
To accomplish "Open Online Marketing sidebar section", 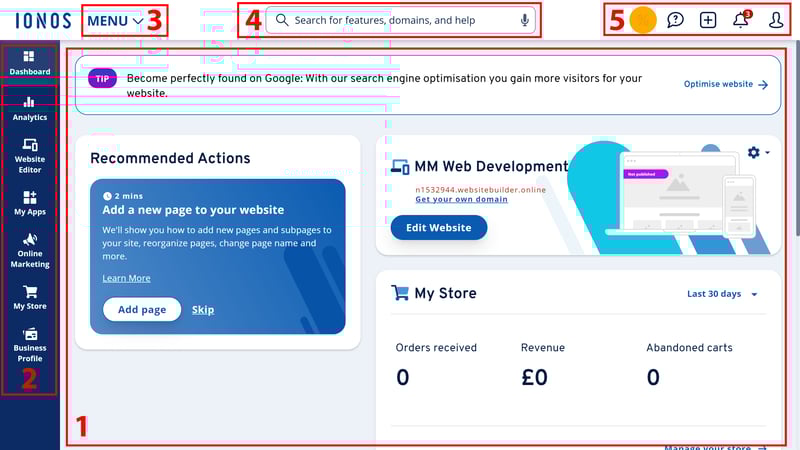I will pyautogui.click(x=30, y=251).
